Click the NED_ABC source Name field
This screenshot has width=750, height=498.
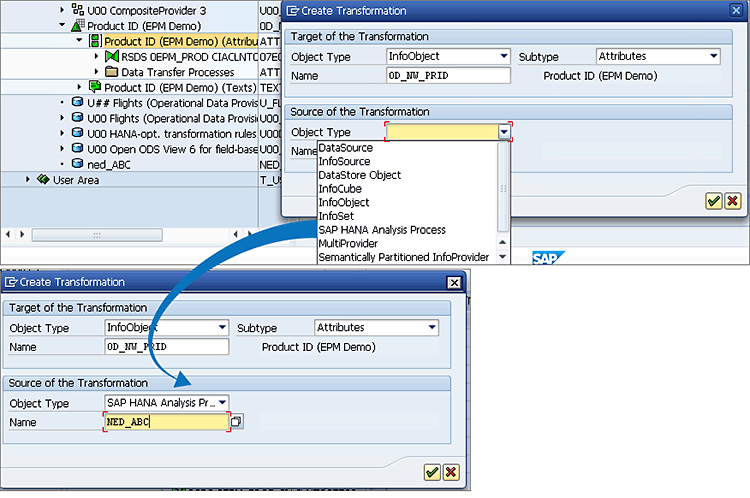tap(166, 421)
